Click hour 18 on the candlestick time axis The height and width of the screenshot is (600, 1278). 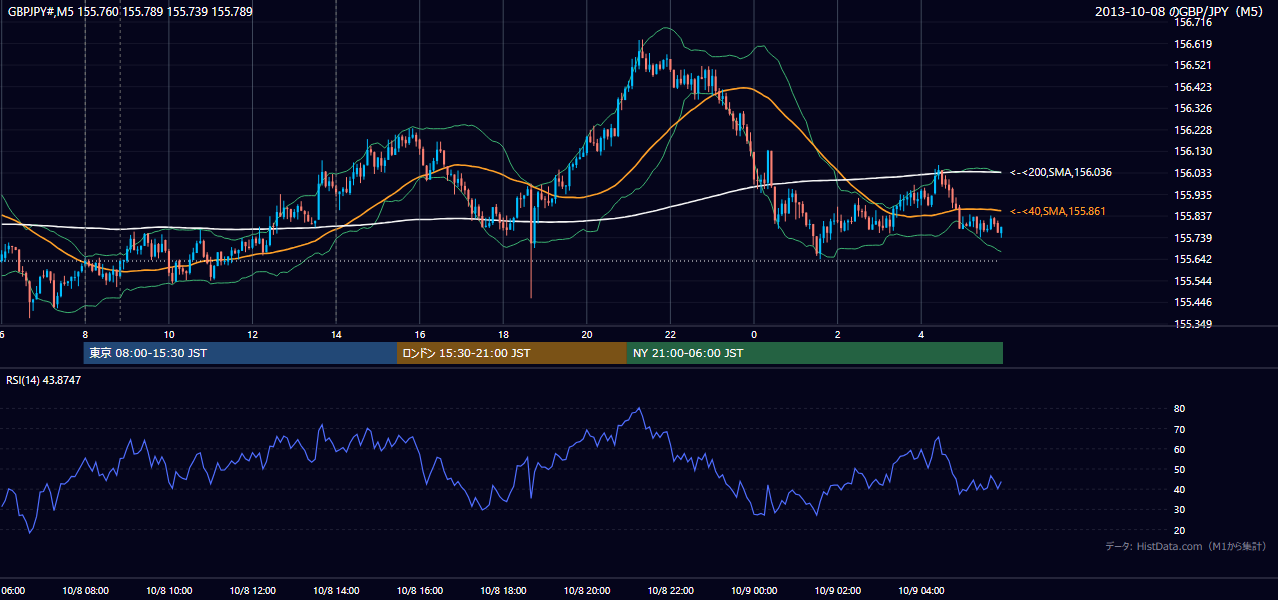click(503, 334)
